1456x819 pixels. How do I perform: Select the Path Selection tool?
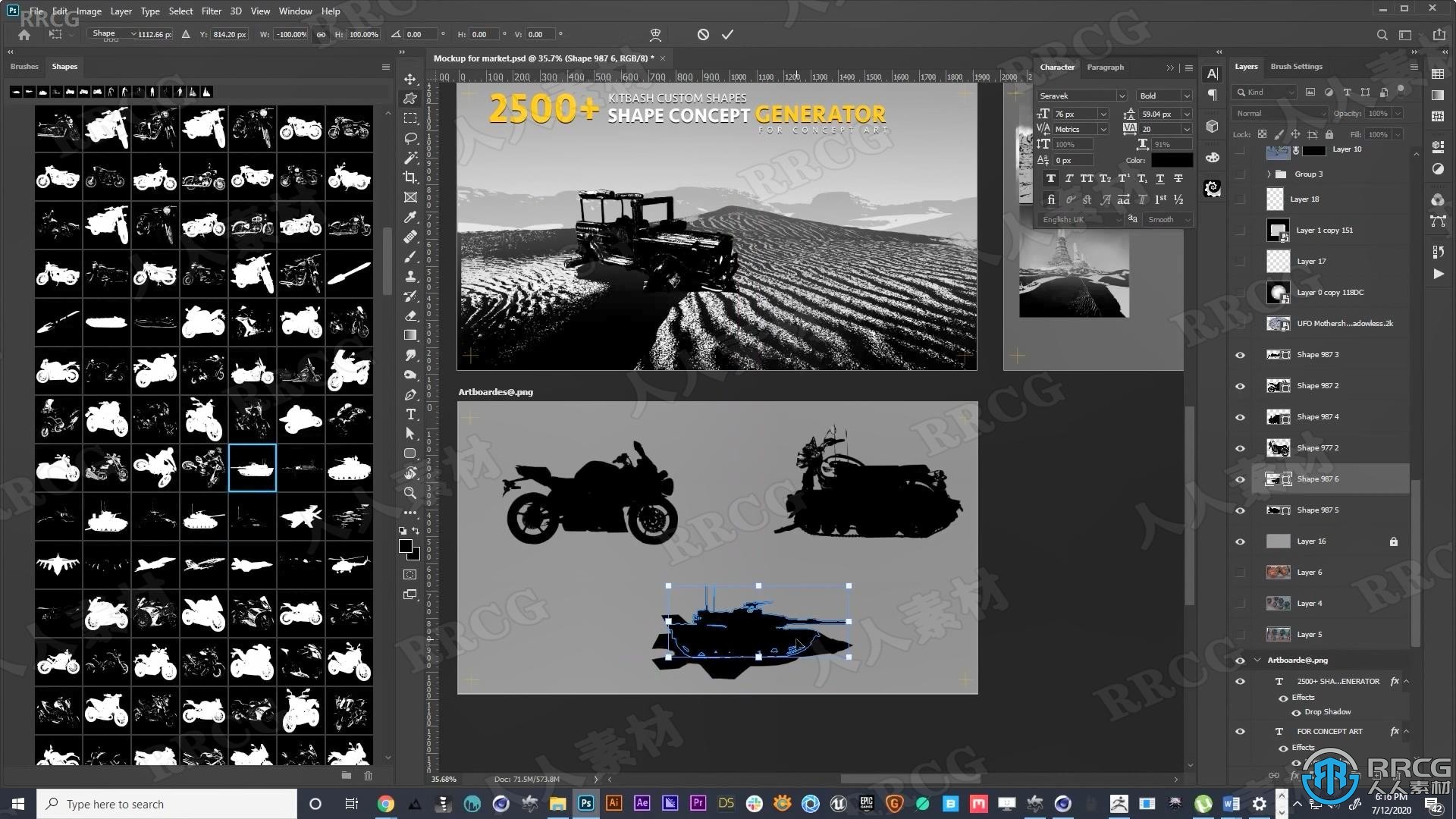click(410, 434)
